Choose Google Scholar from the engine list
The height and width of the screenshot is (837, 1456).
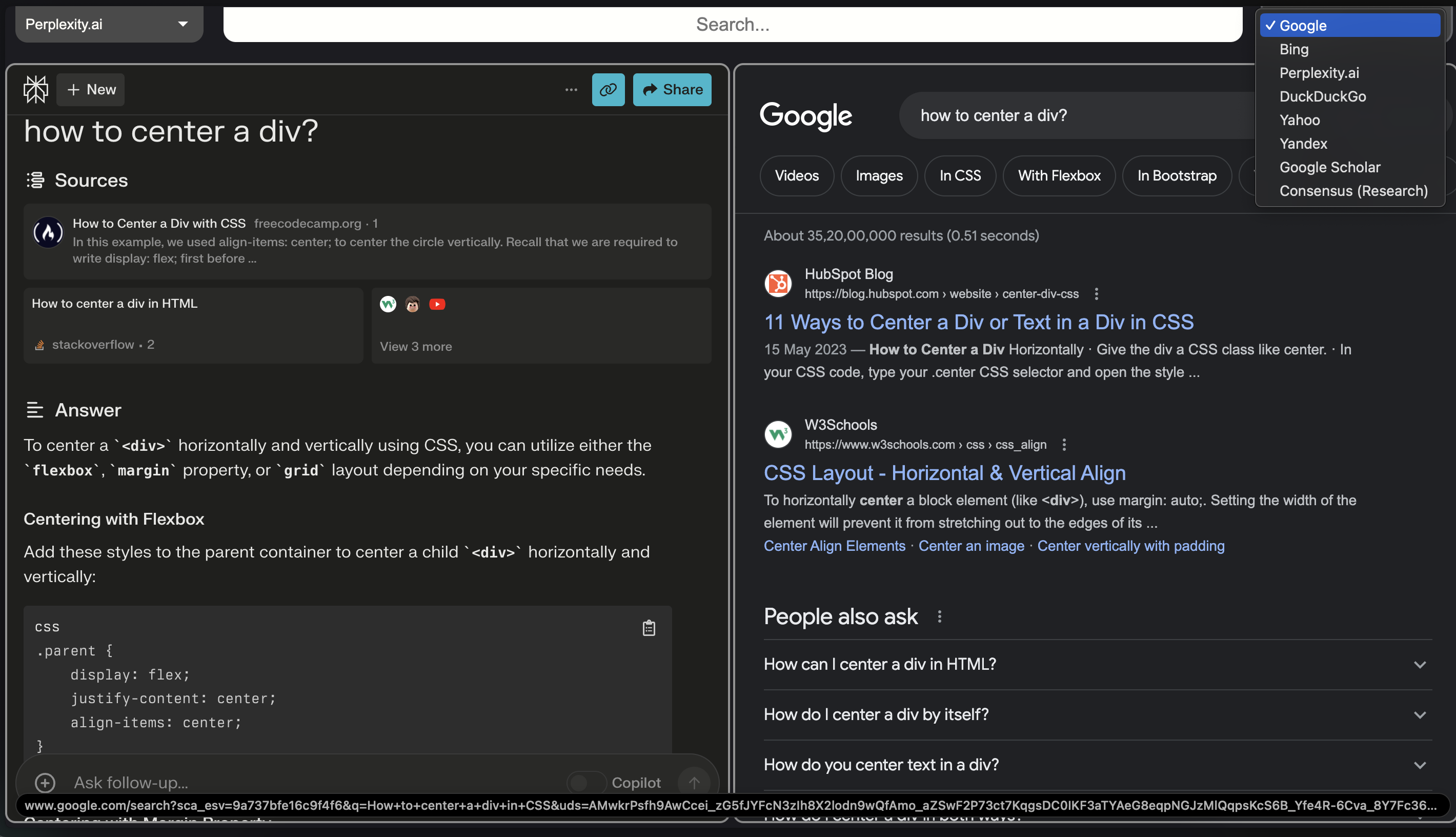tap(1350, 167)
